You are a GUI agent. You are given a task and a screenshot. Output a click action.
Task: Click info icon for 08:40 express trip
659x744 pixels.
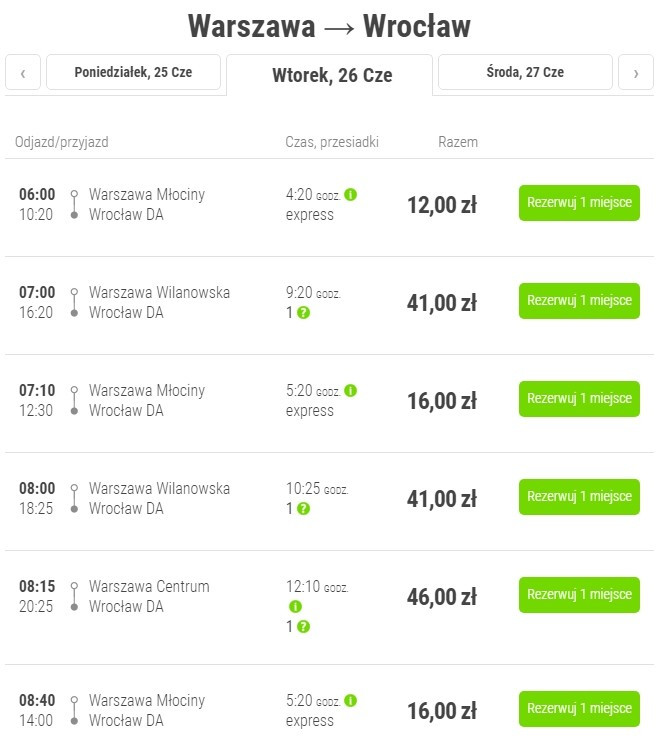(351, 700)
